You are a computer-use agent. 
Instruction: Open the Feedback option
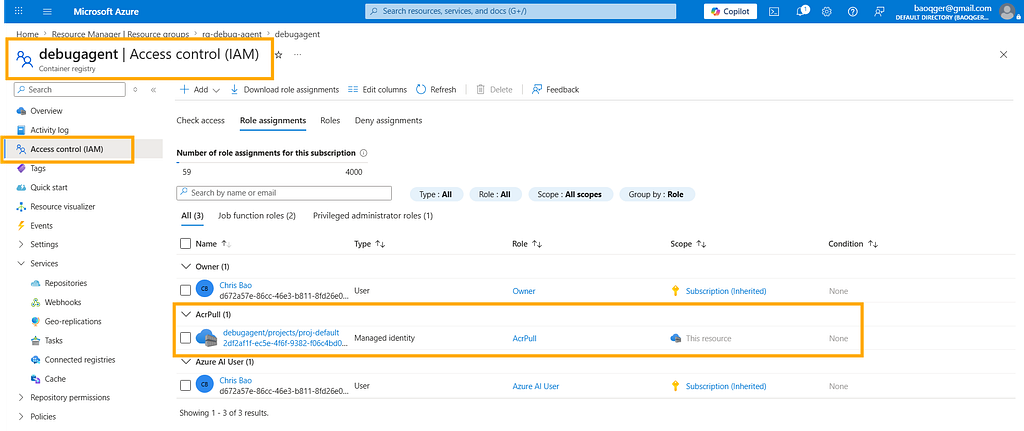click(x=555, y=89)
